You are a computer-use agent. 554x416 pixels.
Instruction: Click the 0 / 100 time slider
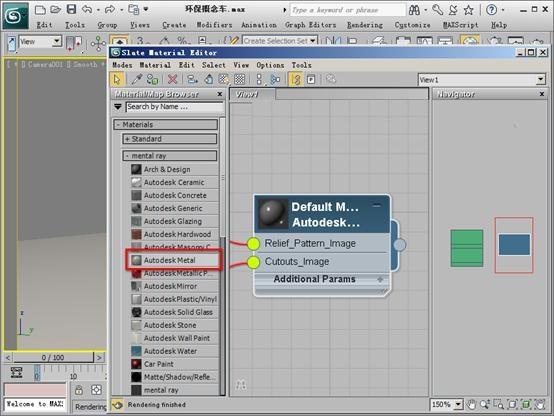click(53, 358)
